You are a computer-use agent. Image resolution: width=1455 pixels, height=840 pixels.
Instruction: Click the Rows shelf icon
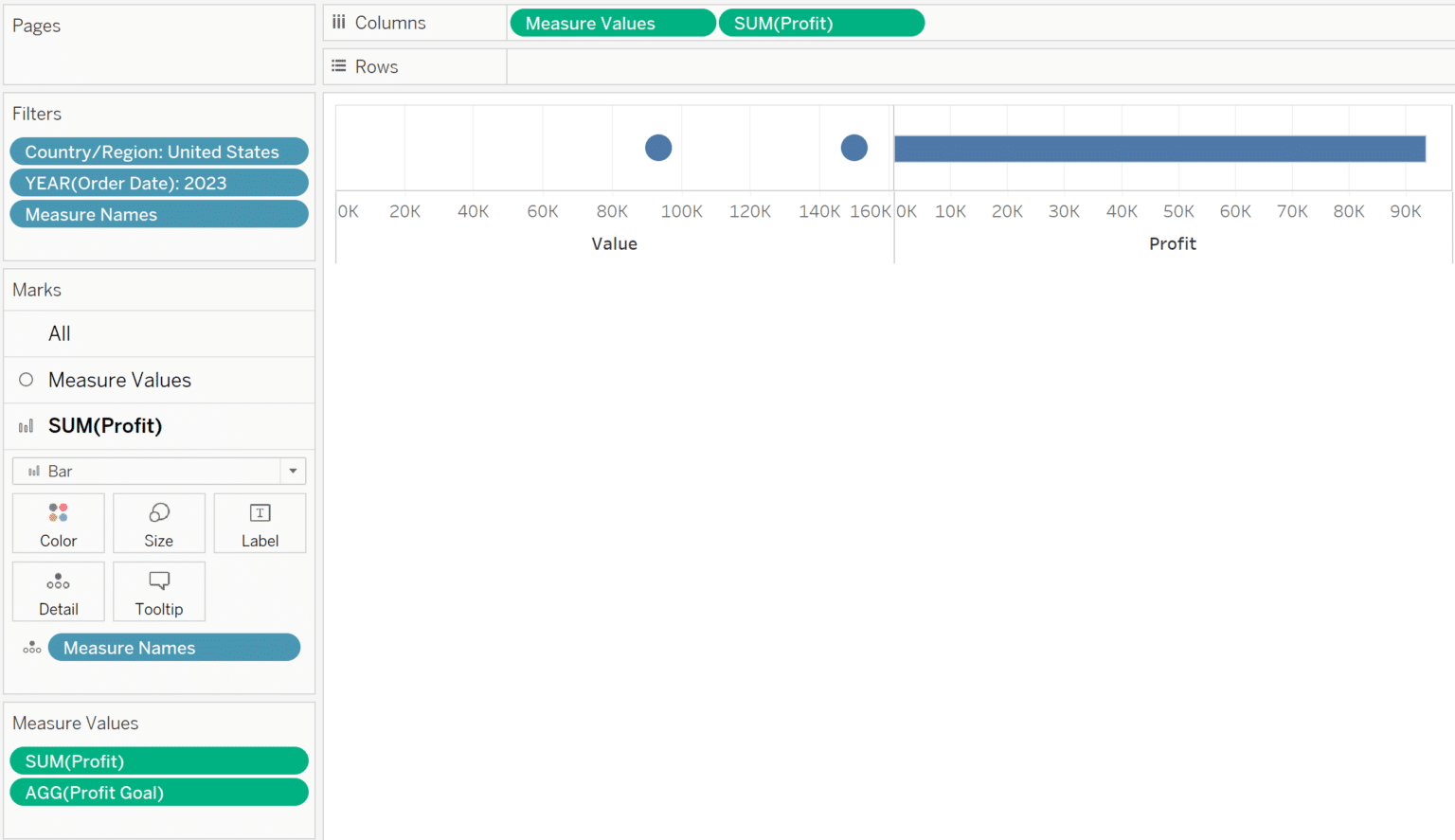[339, 65]
